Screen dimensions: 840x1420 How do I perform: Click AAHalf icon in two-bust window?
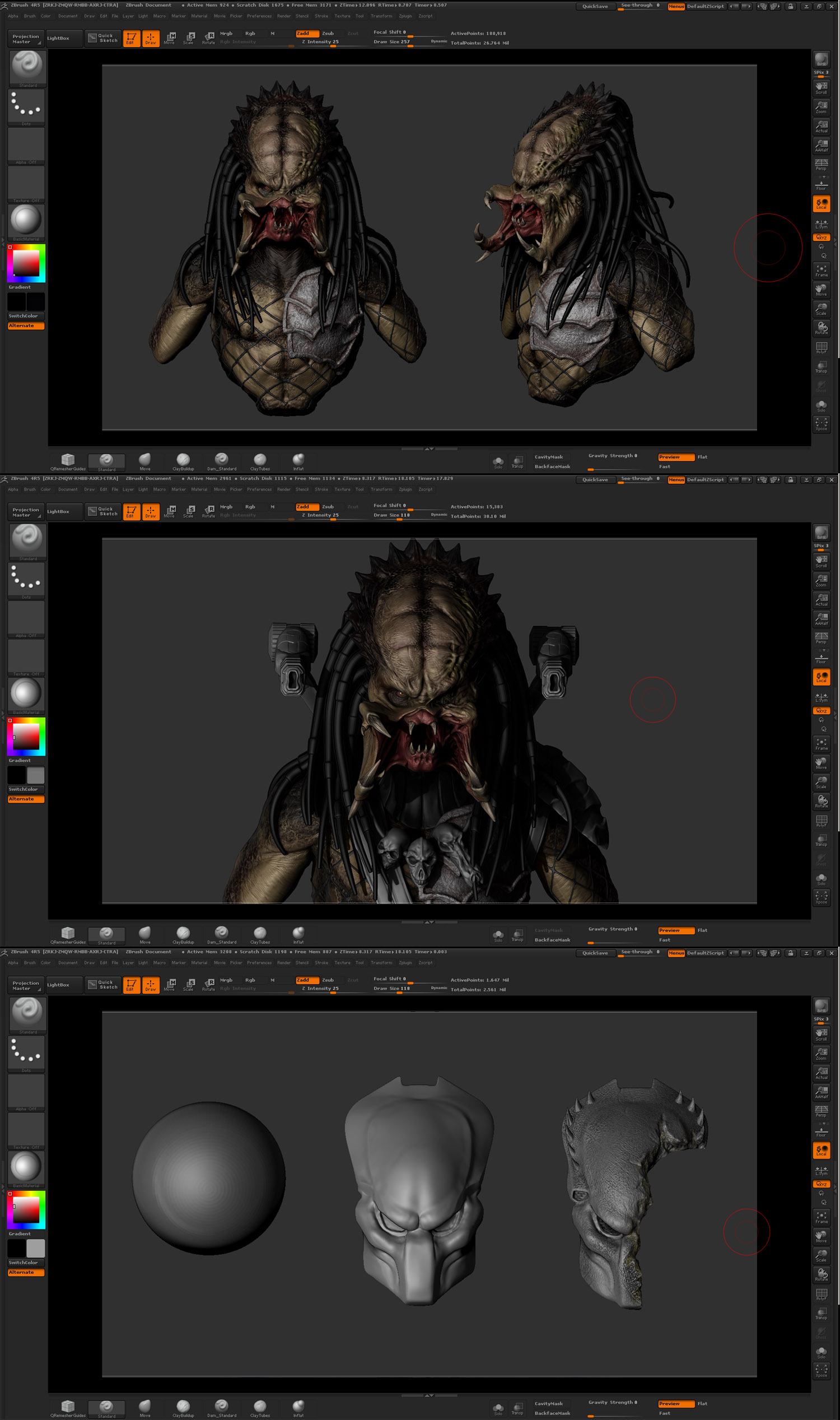[821, 146]
